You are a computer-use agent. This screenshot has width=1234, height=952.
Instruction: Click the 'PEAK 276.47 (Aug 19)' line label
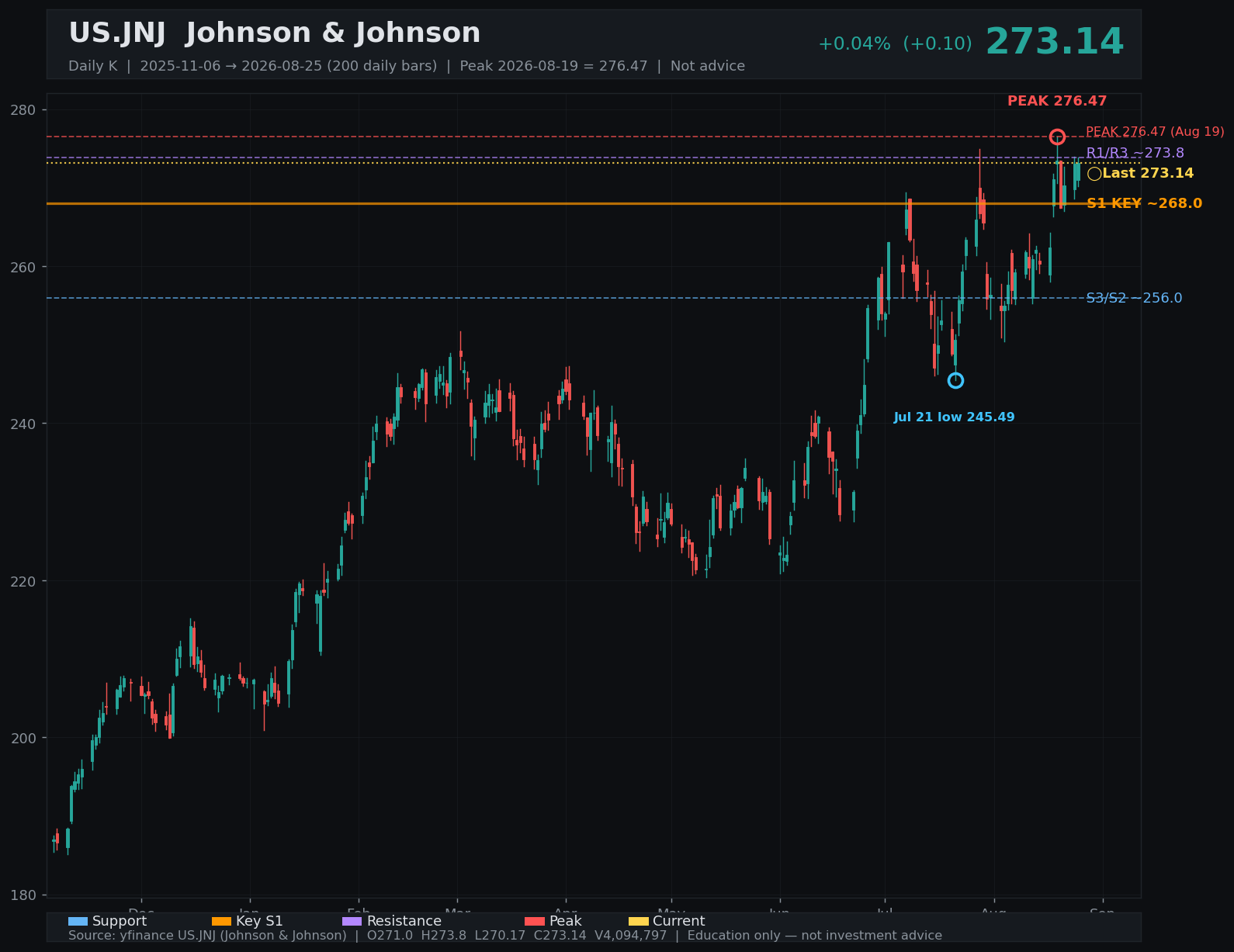click(1155, 132)
